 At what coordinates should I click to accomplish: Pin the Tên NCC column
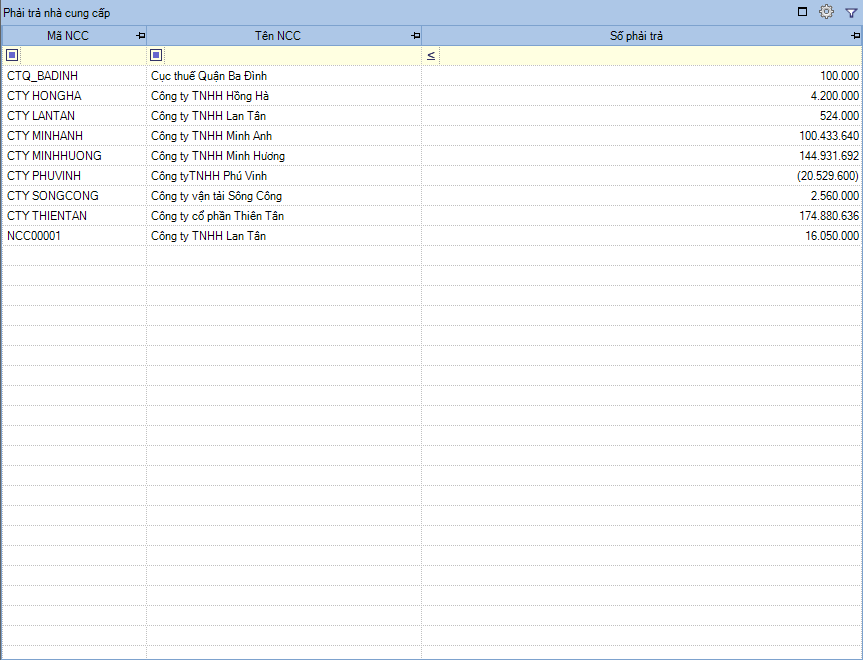415,36
